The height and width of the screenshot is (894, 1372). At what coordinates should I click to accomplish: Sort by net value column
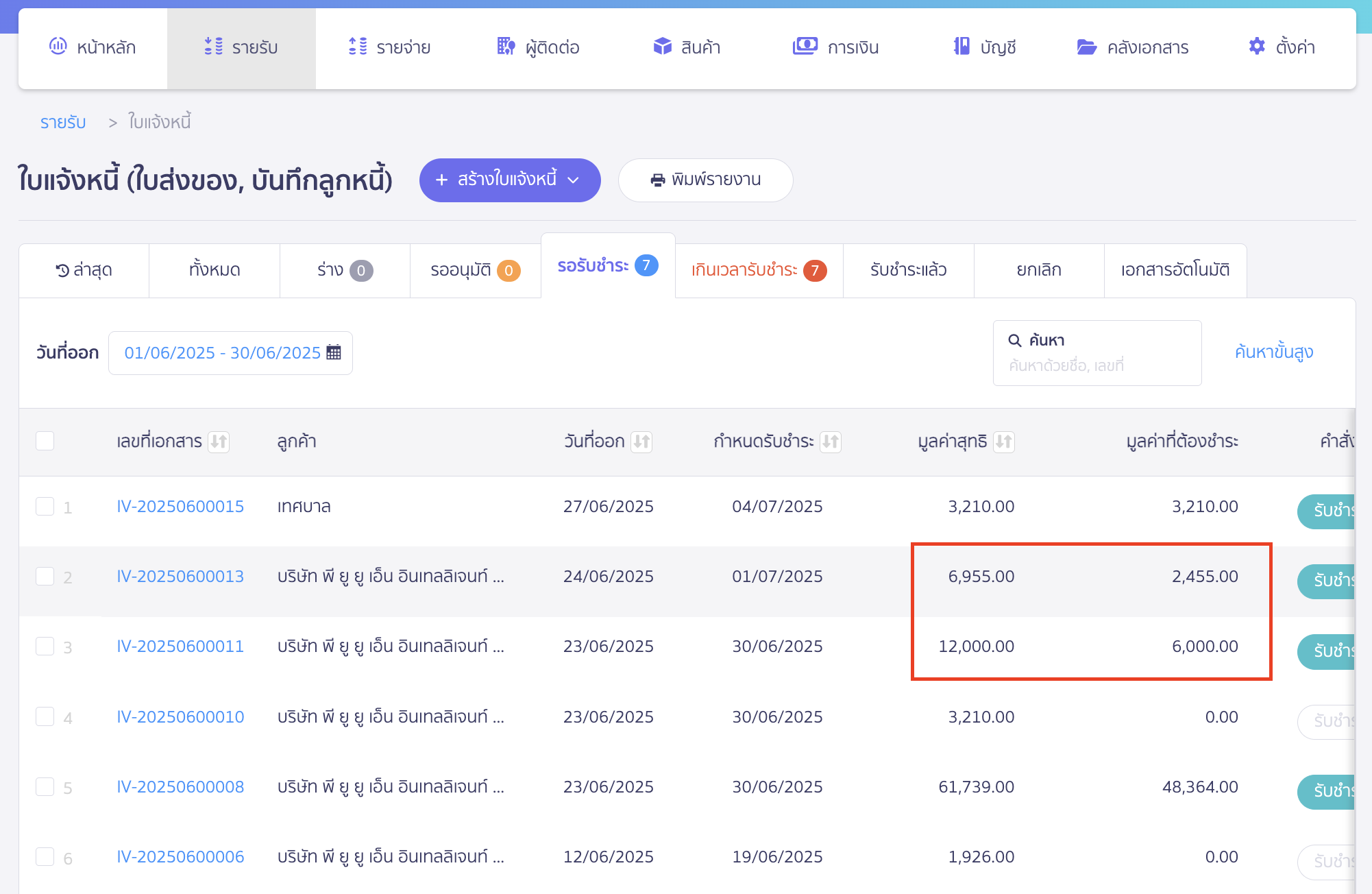click(x=1004, y=442)
